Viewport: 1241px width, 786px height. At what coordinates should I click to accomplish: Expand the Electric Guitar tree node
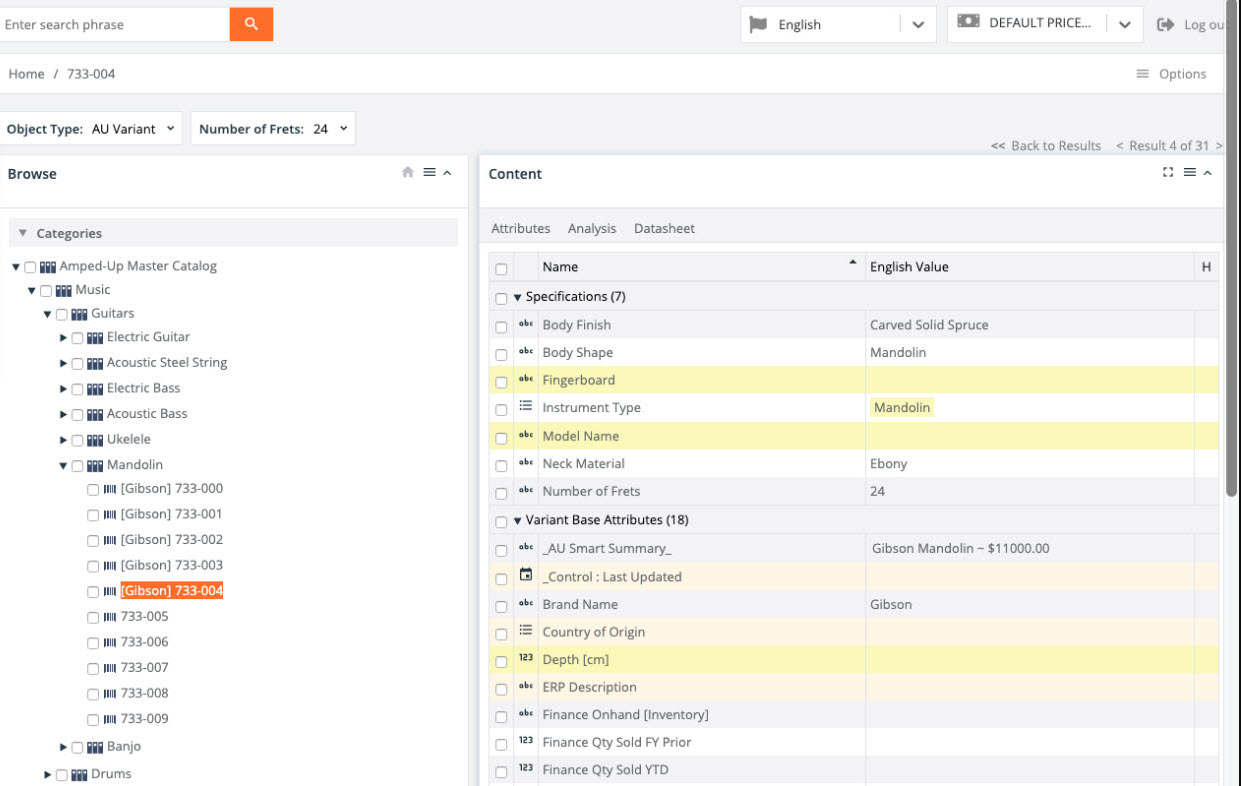64,337
